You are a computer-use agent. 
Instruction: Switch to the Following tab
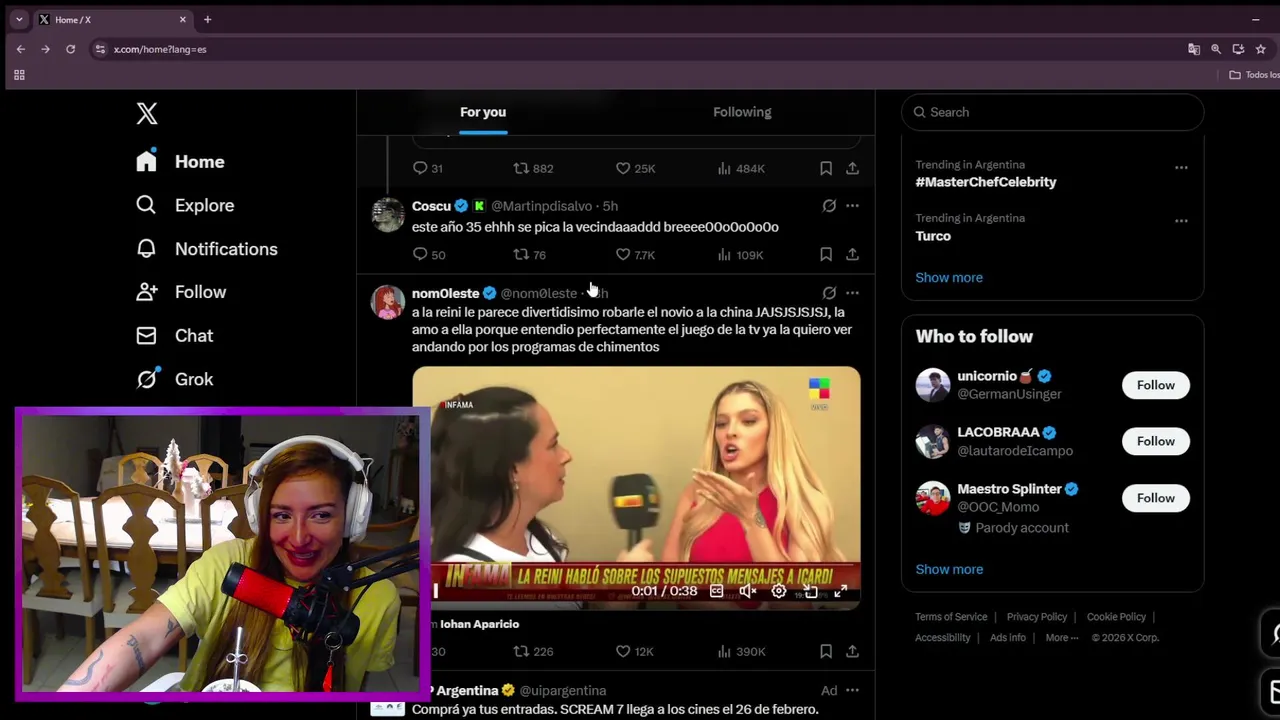pyautogui.click(x=742, y=112)
